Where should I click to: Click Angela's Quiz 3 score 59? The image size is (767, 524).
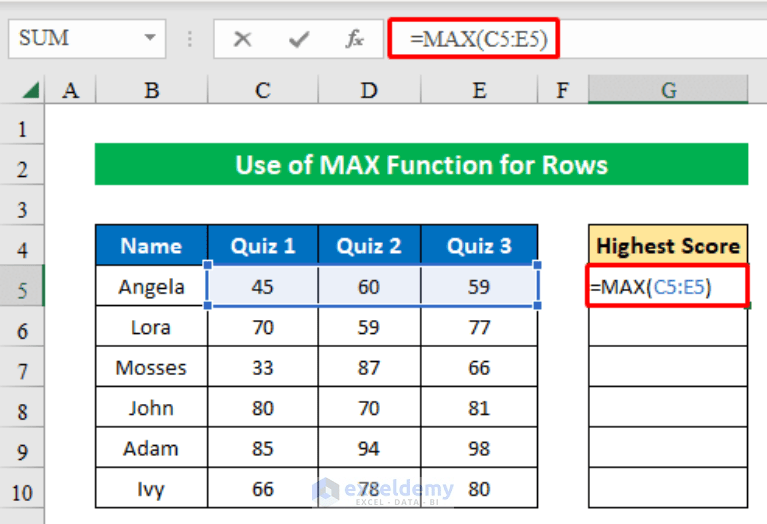479,287
